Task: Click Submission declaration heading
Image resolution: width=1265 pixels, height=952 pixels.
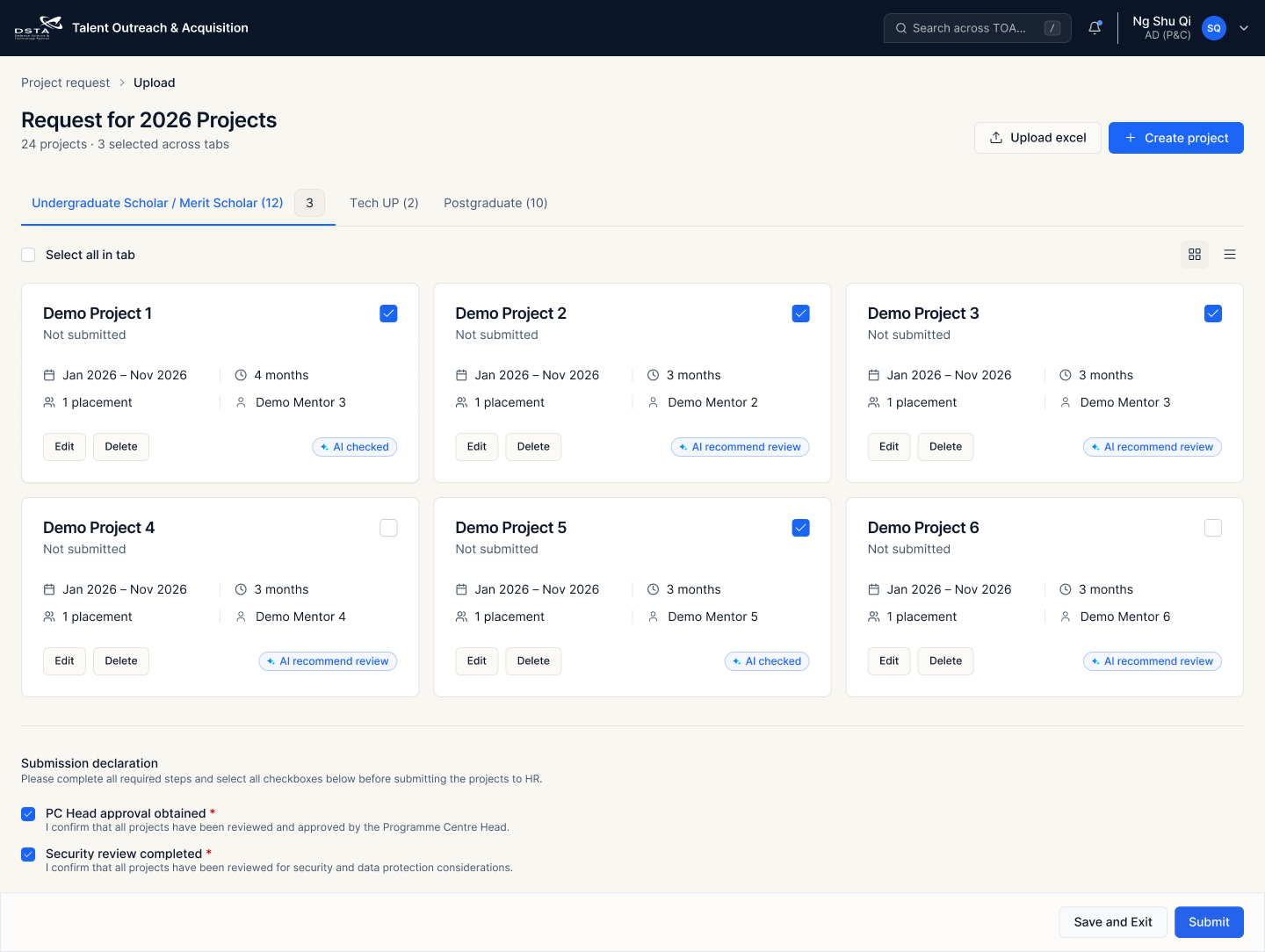Action: click(90, 763)
